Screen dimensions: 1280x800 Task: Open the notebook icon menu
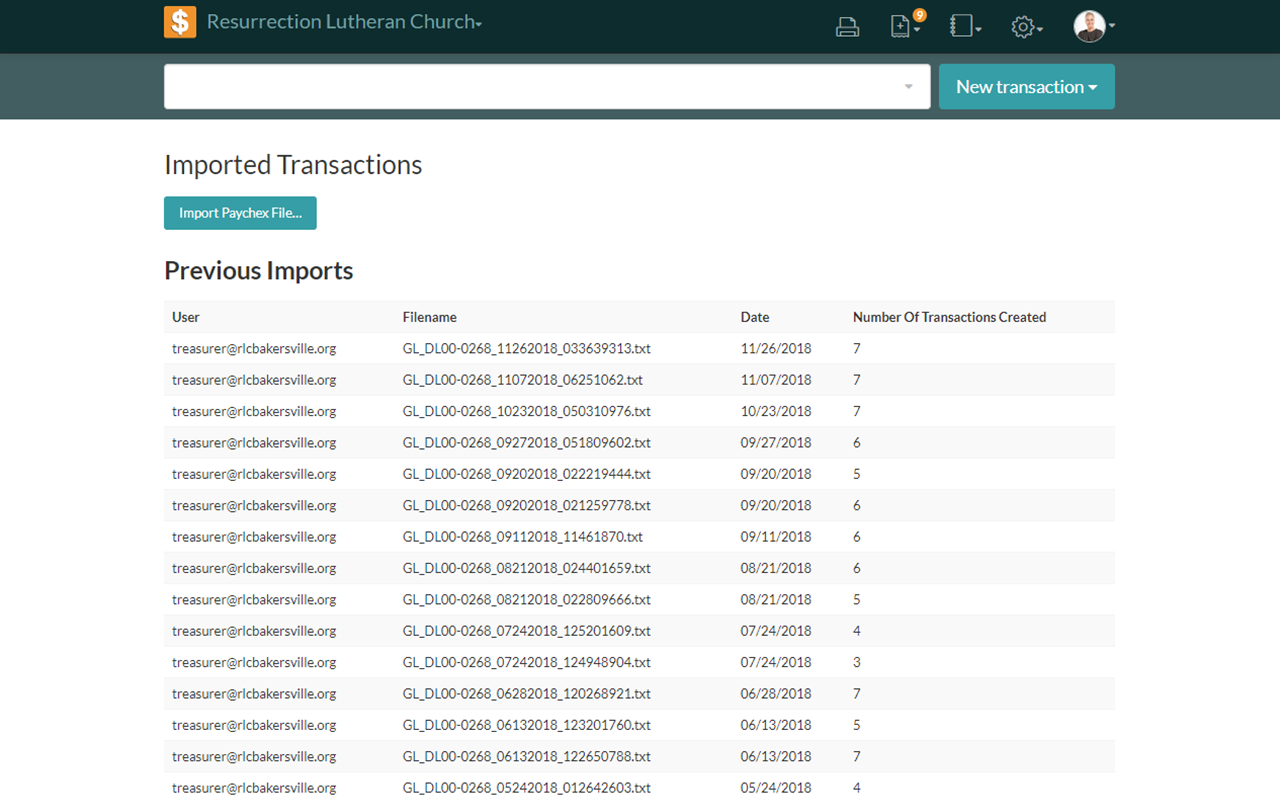(x=964, y=27)
